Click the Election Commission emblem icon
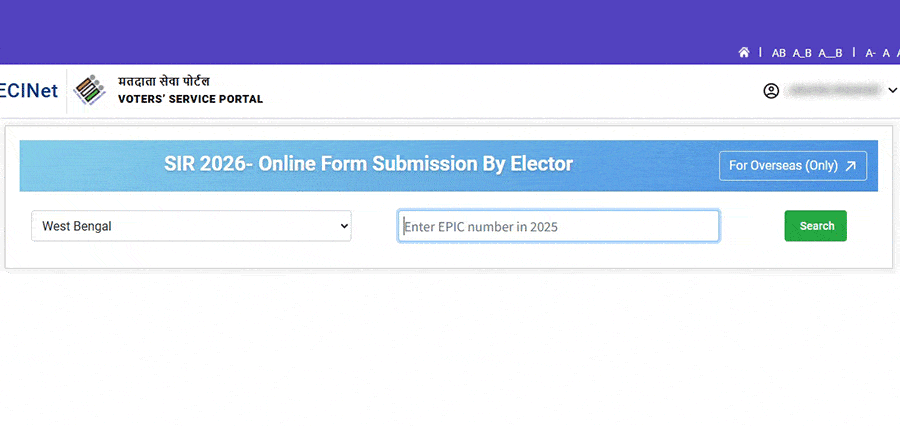 (x=90, y=91)
